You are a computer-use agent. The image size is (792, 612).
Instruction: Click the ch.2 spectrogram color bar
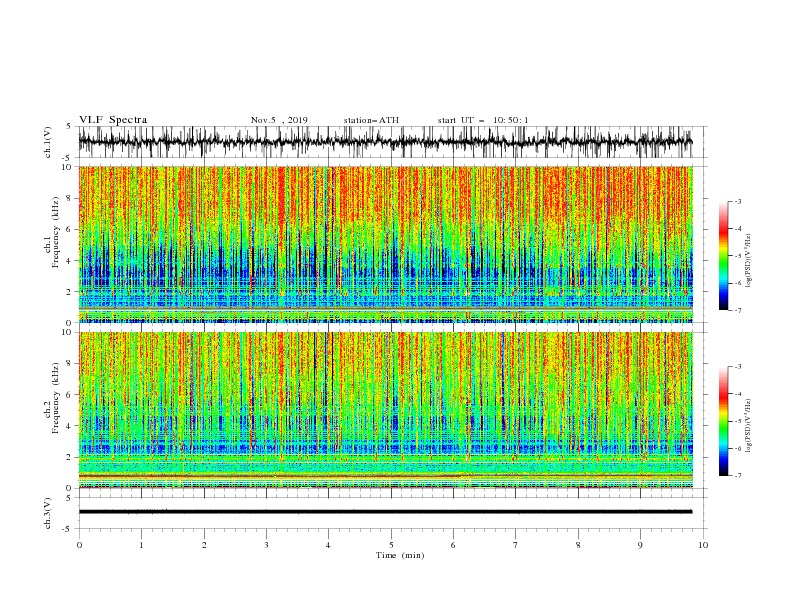click(x=724, y=421)
